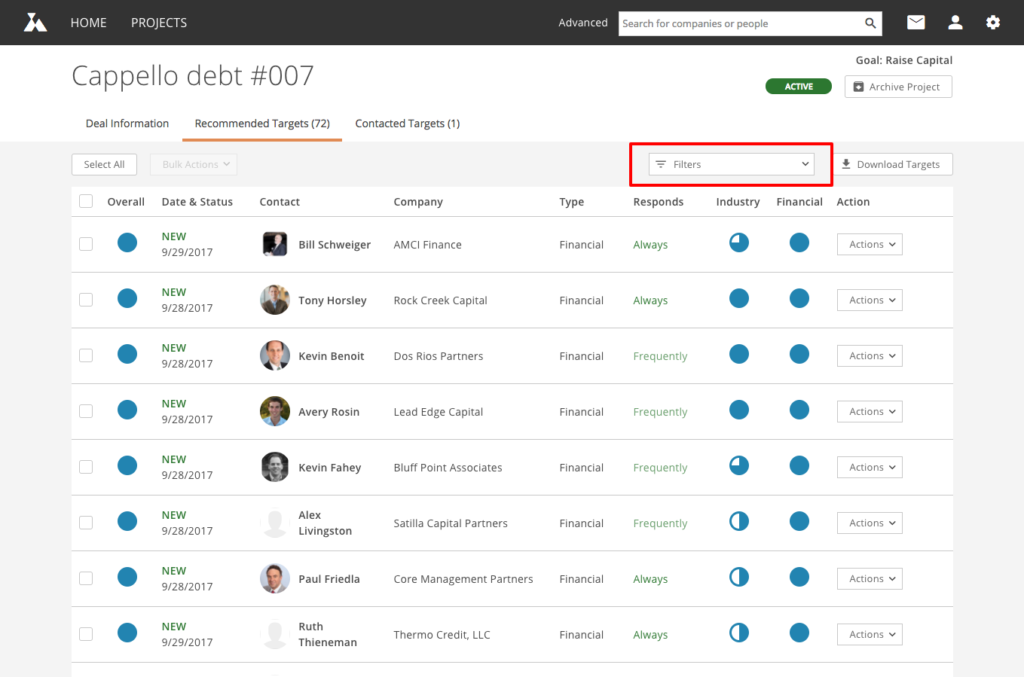Click Paul Friedla's half-filled industry icon
The width and height of the screenshot is (1024, 677).
[x=739, y=577]
